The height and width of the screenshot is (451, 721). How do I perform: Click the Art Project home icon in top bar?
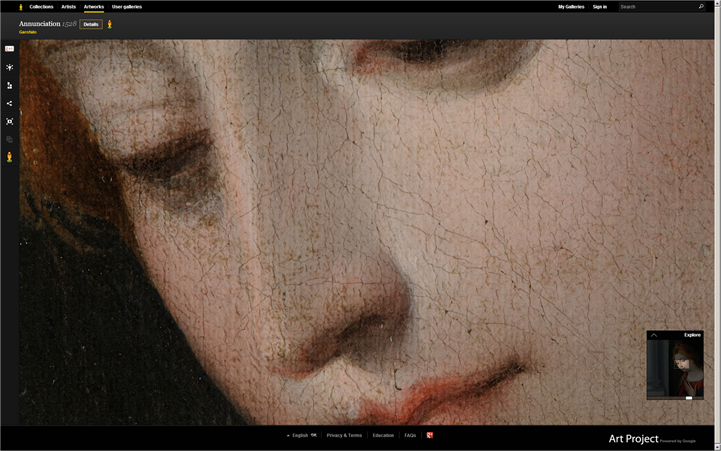pyautogui.click(x=20, y=7)
